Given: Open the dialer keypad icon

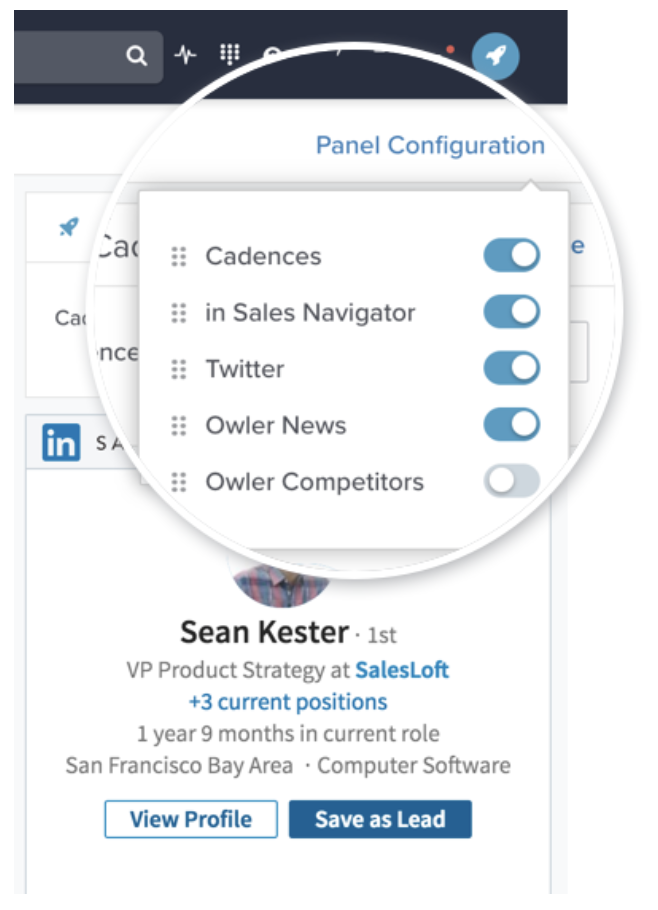Looking at the screenshot, I should point(230,54).
